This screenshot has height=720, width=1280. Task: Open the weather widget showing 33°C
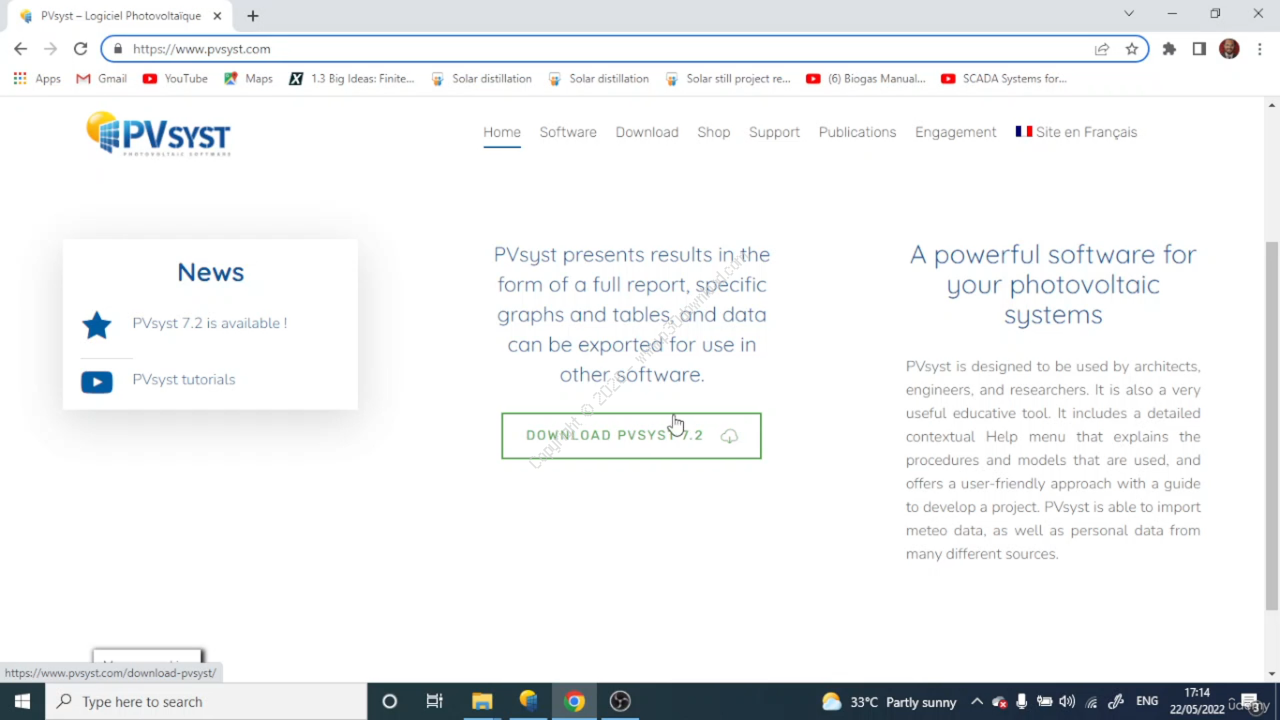point(889,702)
